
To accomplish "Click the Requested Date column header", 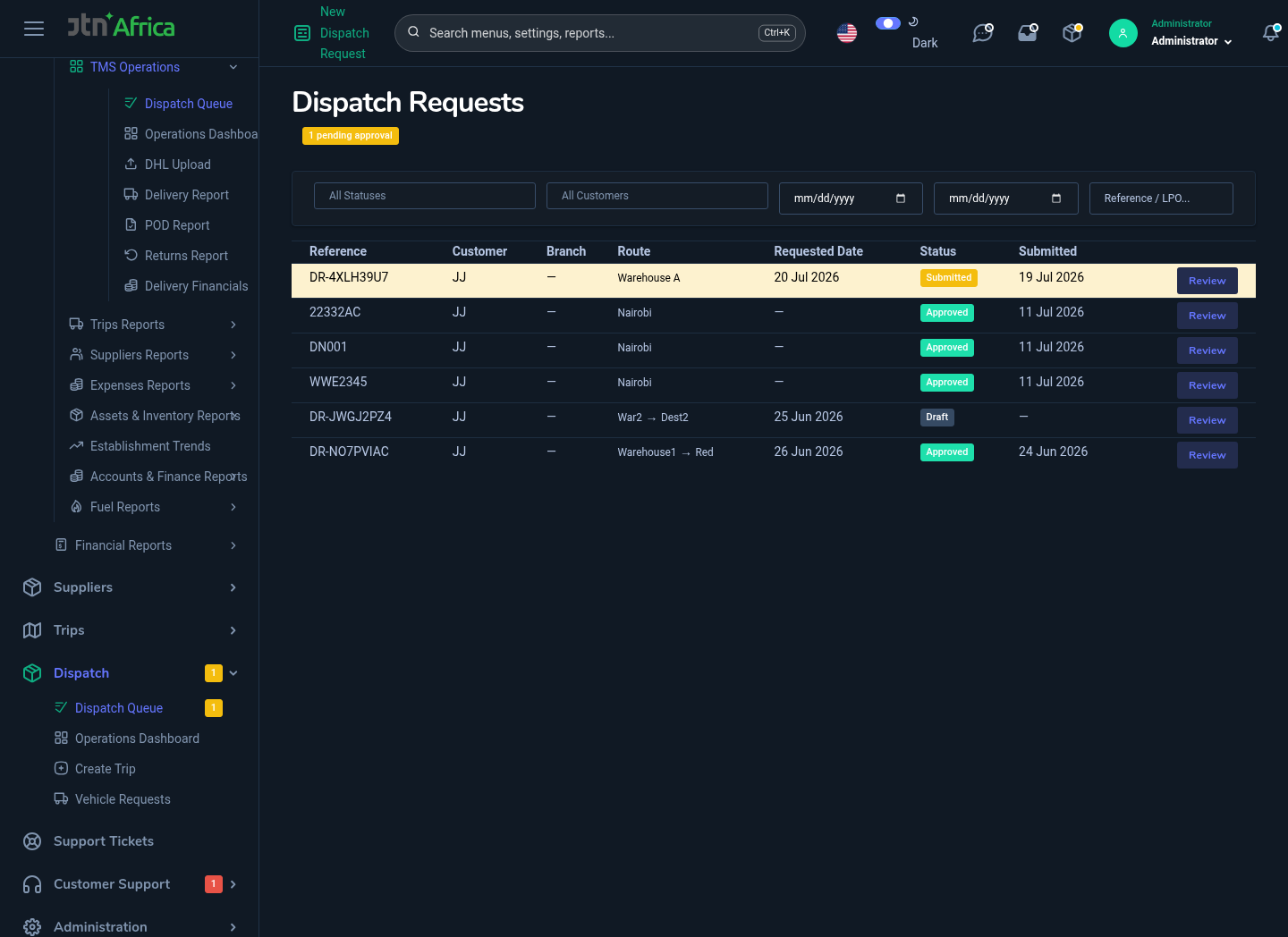I will [818, 251].
